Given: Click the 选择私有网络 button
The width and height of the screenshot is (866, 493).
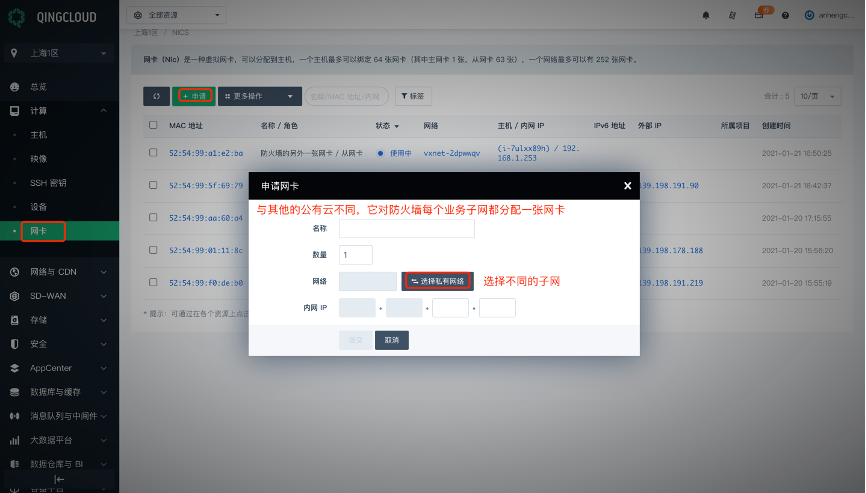Looking at the screenshot, I should click(438, 282).
